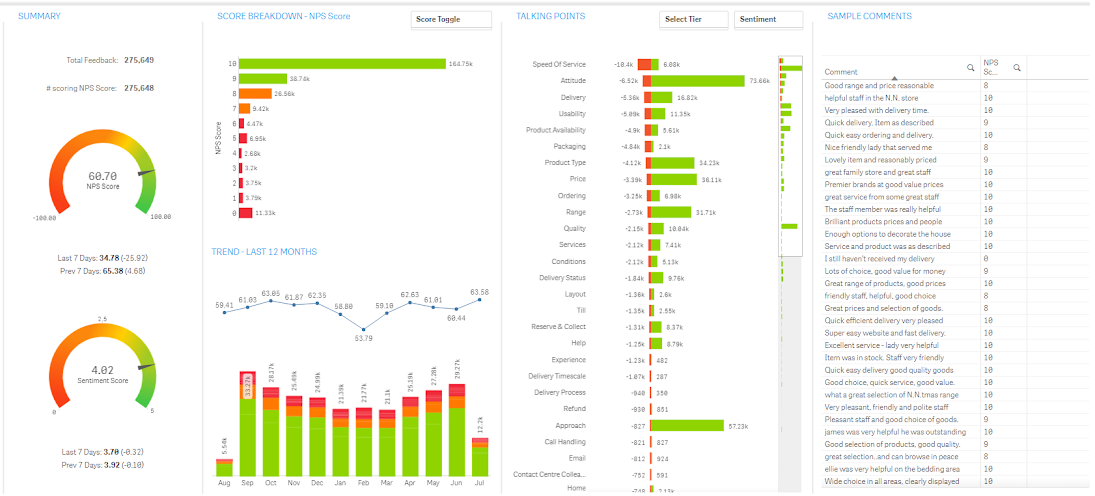
Task: Select comment 'helpful staff in the N.N. store'
Action: (x=874, y=98)
